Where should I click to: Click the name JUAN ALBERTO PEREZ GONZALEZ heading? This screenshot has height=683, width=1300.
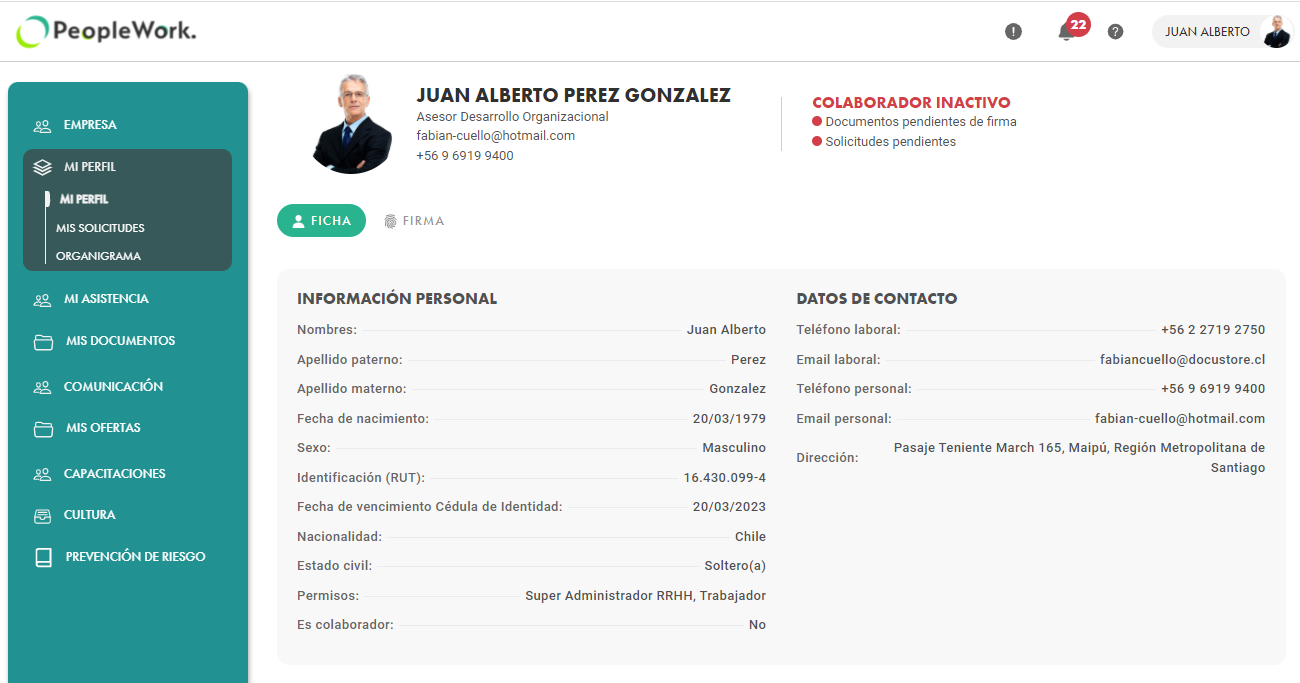(573, 95)
